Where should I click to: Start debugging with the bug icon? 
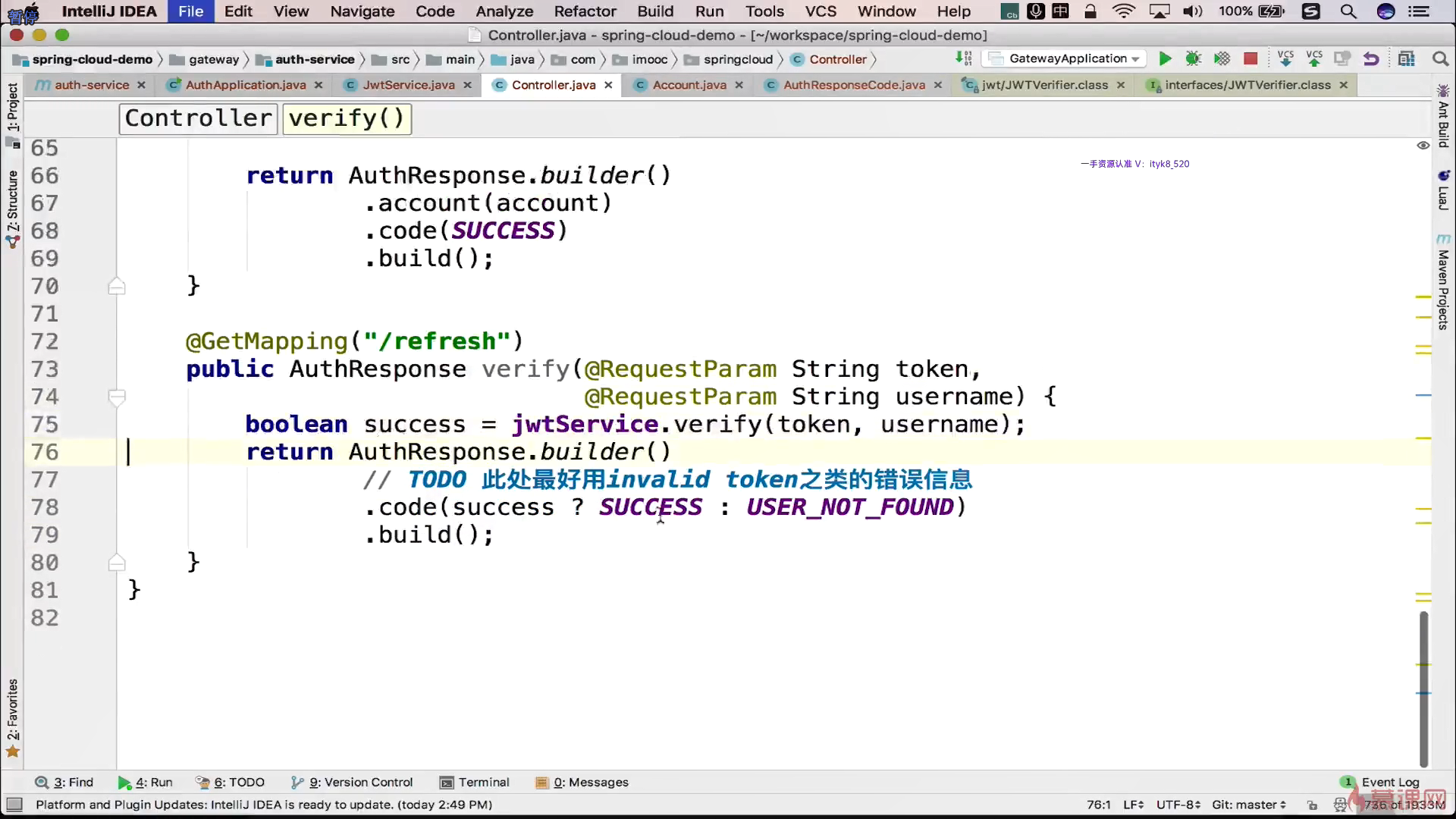tap(1193, 59)
